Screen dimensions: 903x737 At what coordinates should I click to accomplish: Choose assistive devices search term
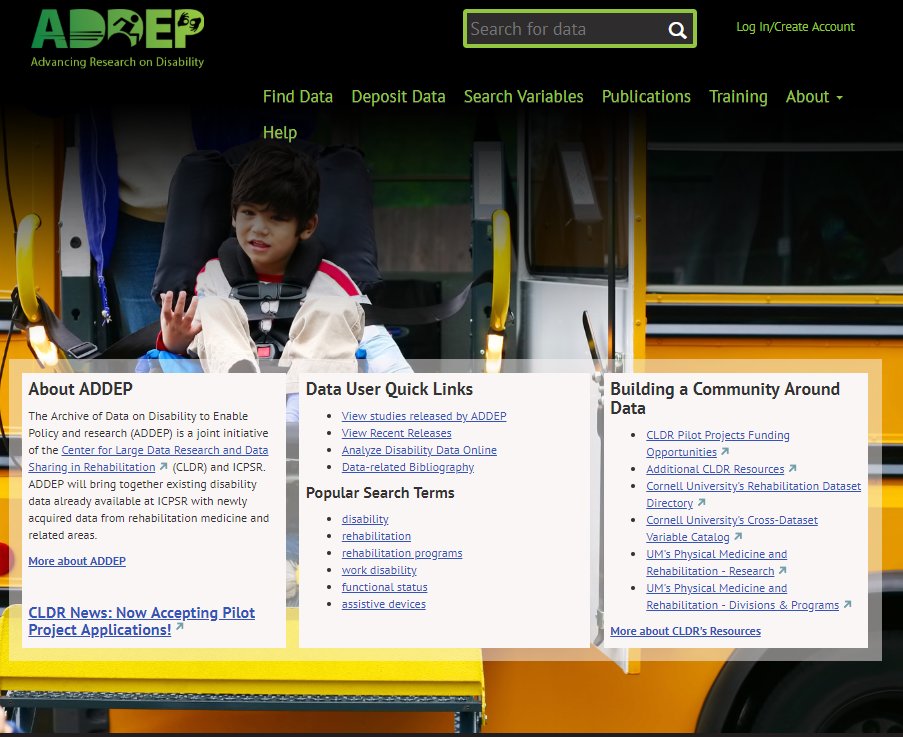(x=384, y=604)
